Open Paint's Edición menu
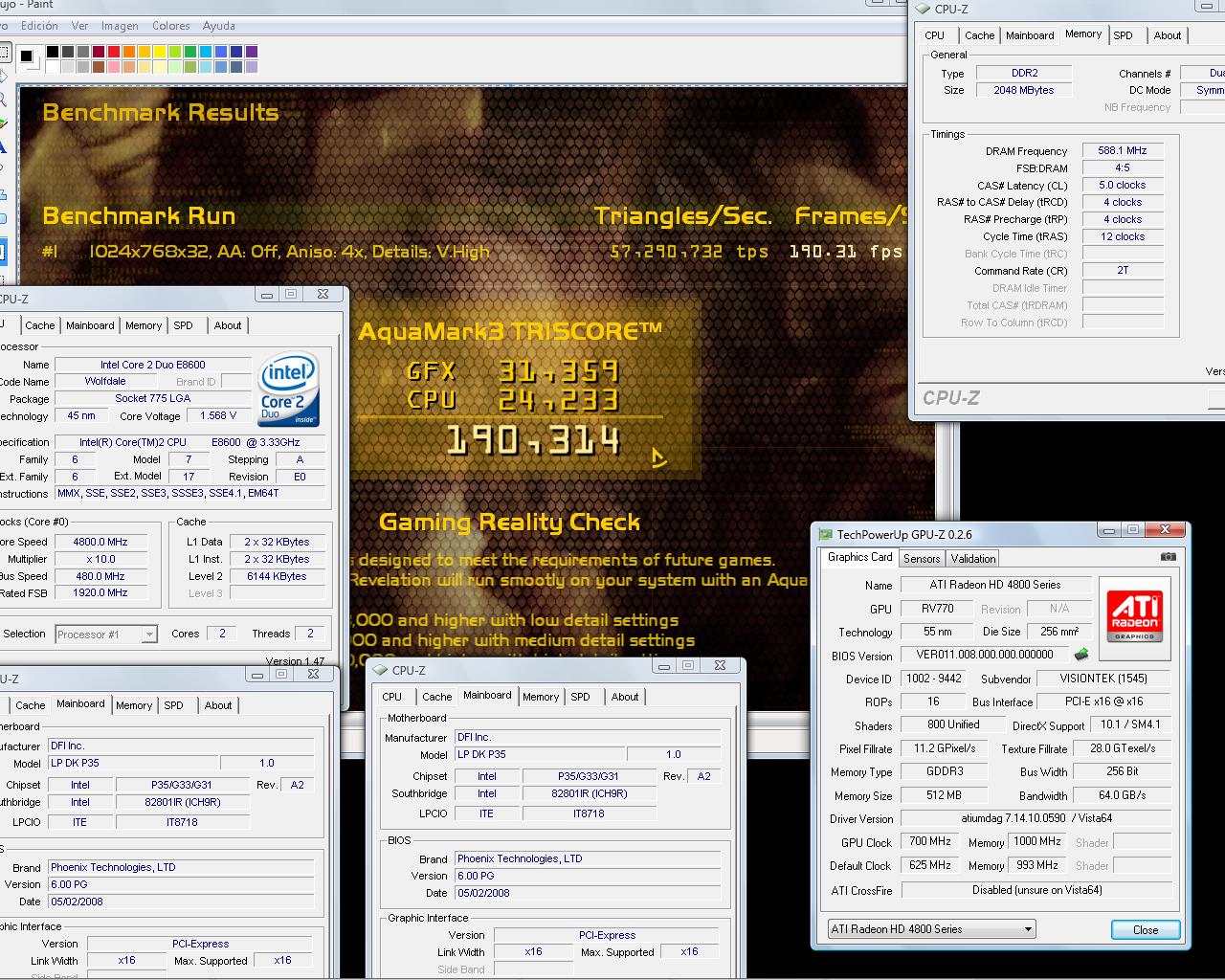This screenshot has height=980, width=1225. 39,26
